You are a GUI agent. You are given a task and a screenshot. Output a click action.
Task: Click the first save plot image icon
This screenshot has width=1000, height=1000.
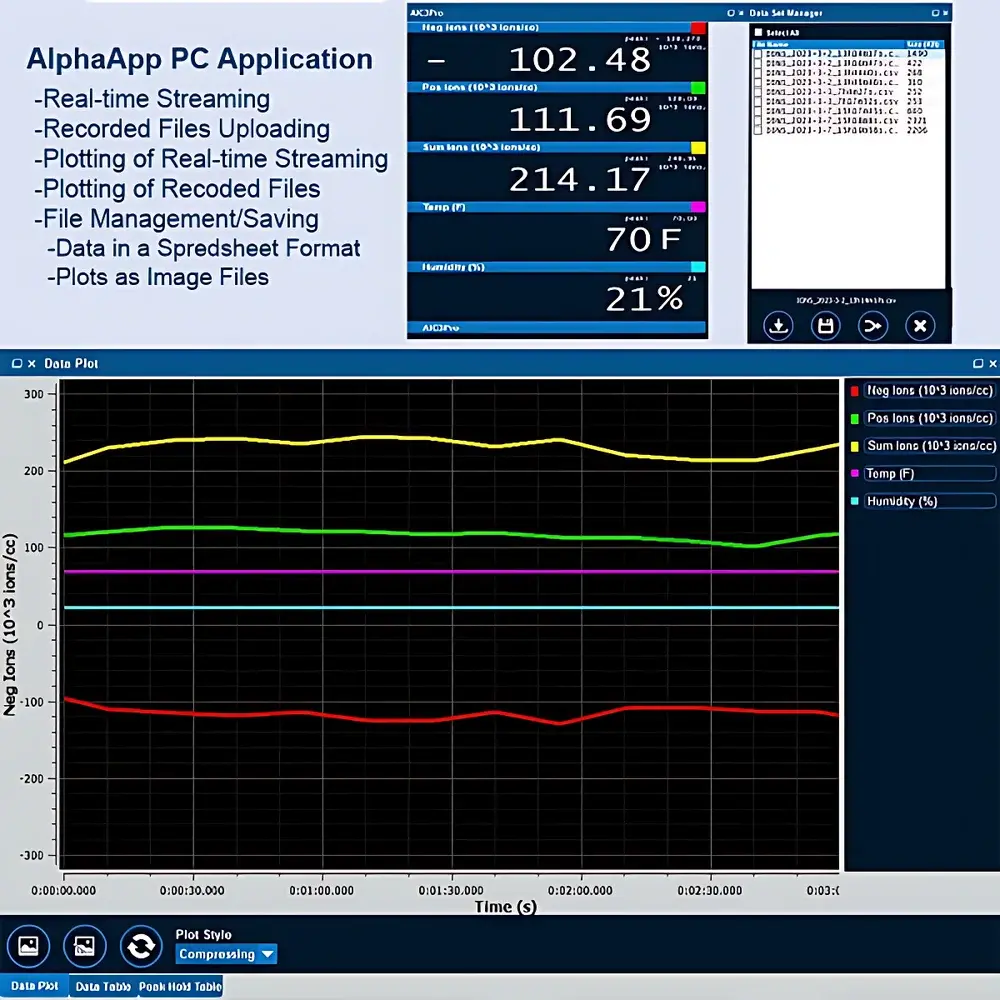pos(29,946)
